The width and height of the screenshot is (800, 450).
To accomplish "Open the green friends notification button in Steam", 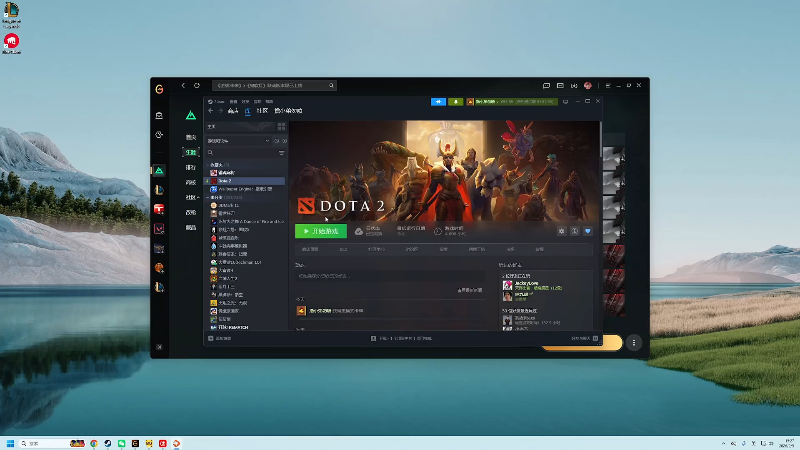I will (x=456, y=102).
